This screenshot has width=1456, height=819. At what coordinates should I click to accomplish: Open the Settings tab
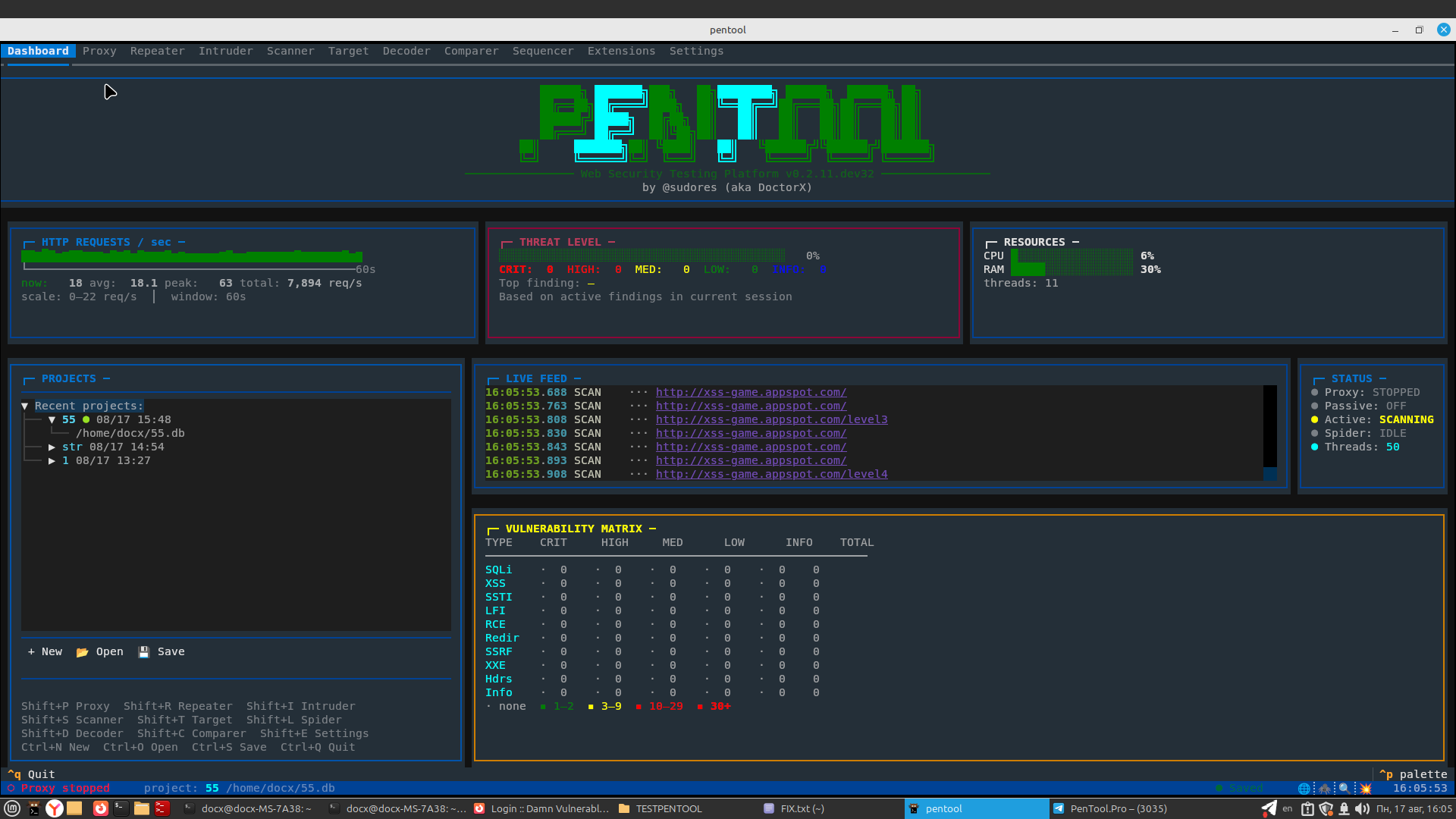click(x=696, y=51)
